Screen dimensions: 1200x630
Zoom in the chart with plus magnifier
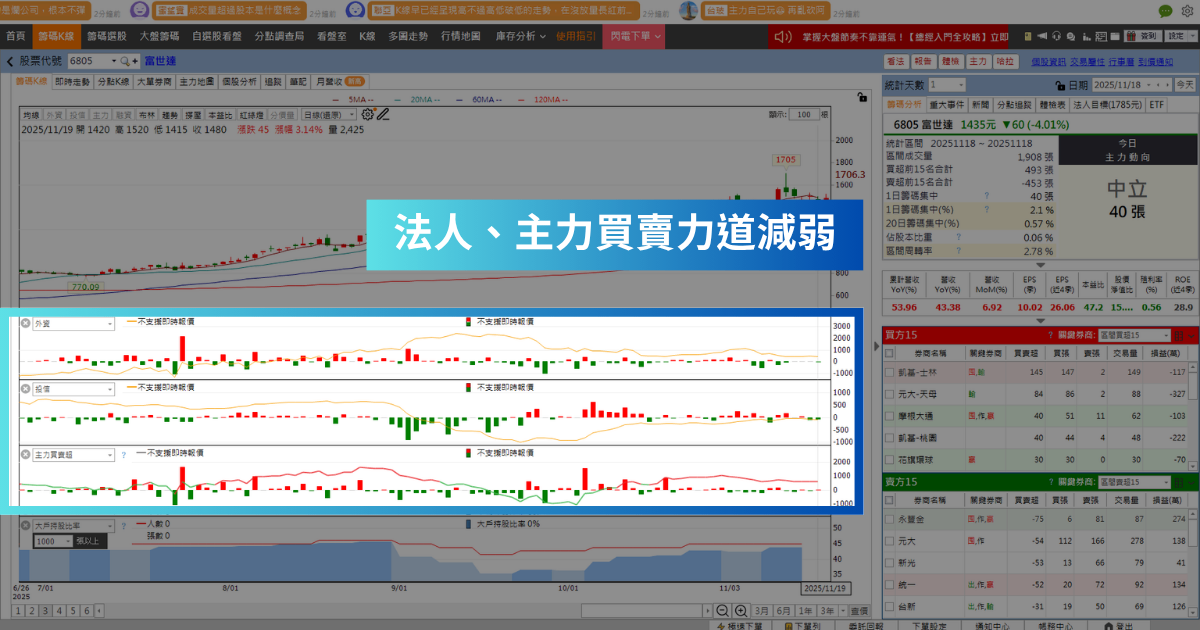741,610
